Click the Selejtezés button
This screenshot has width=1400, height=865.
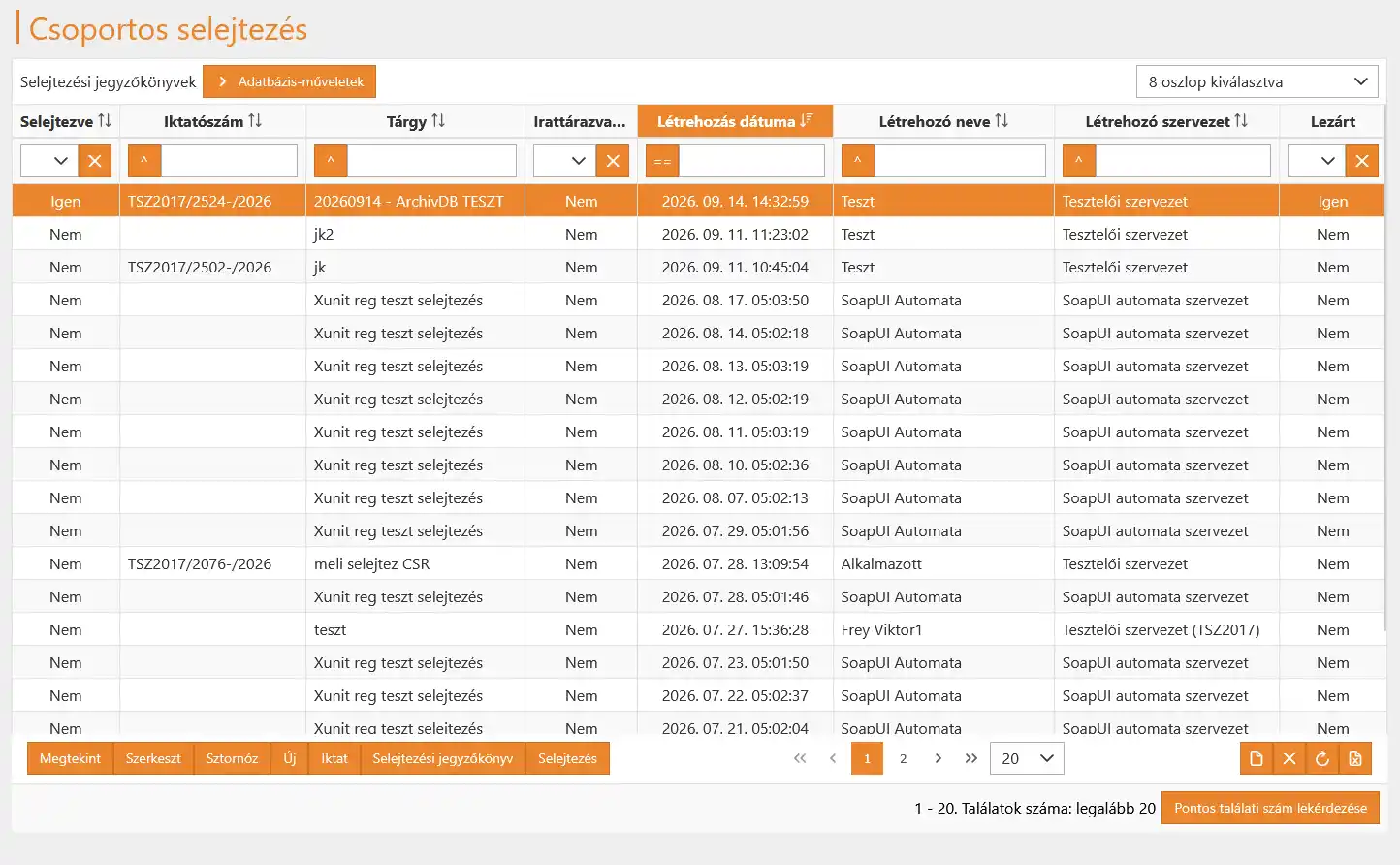567,758
